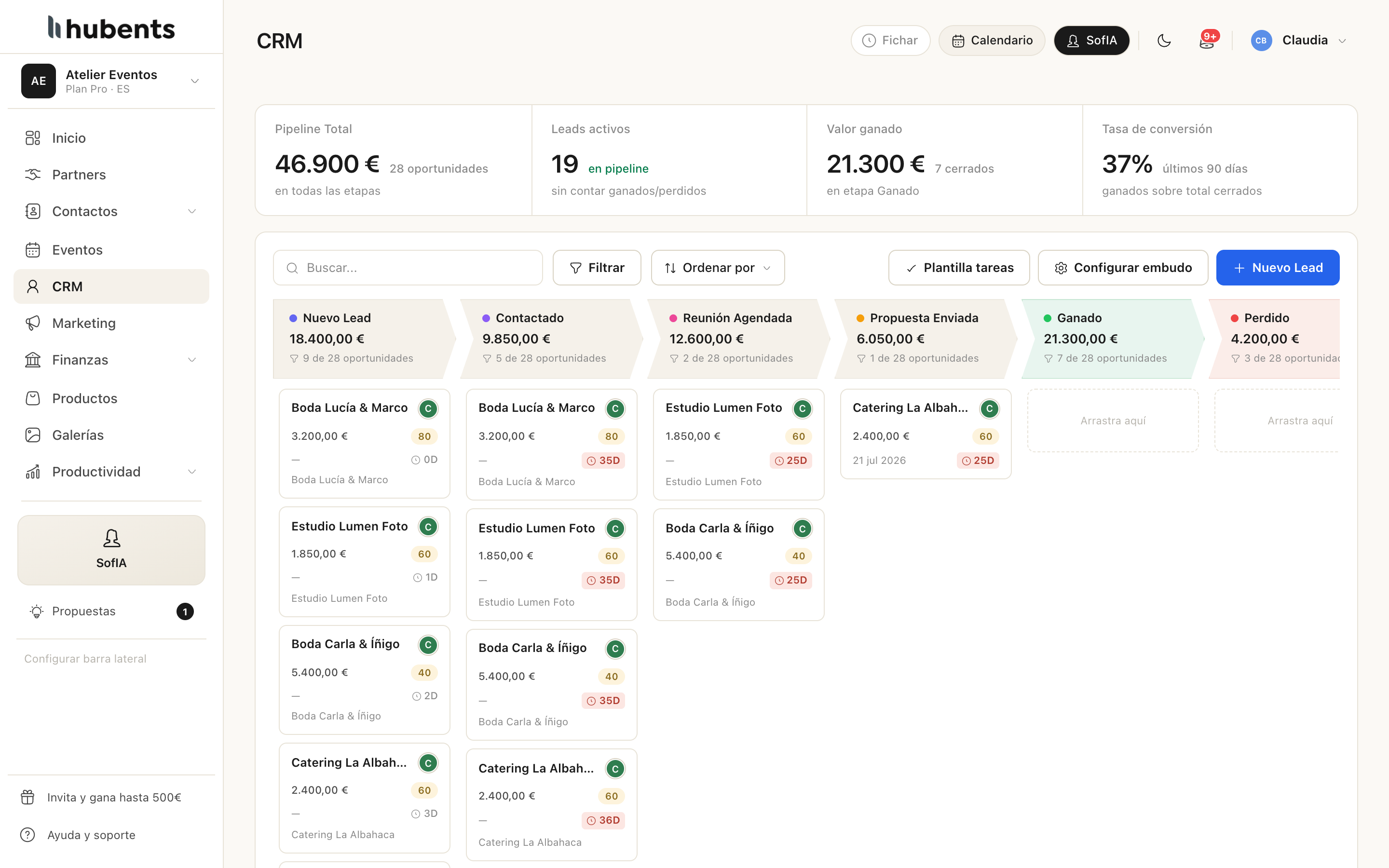Open the Claudia user menu chevron
This screenshot has height=868, width=1389.
tap(1342, 41)
